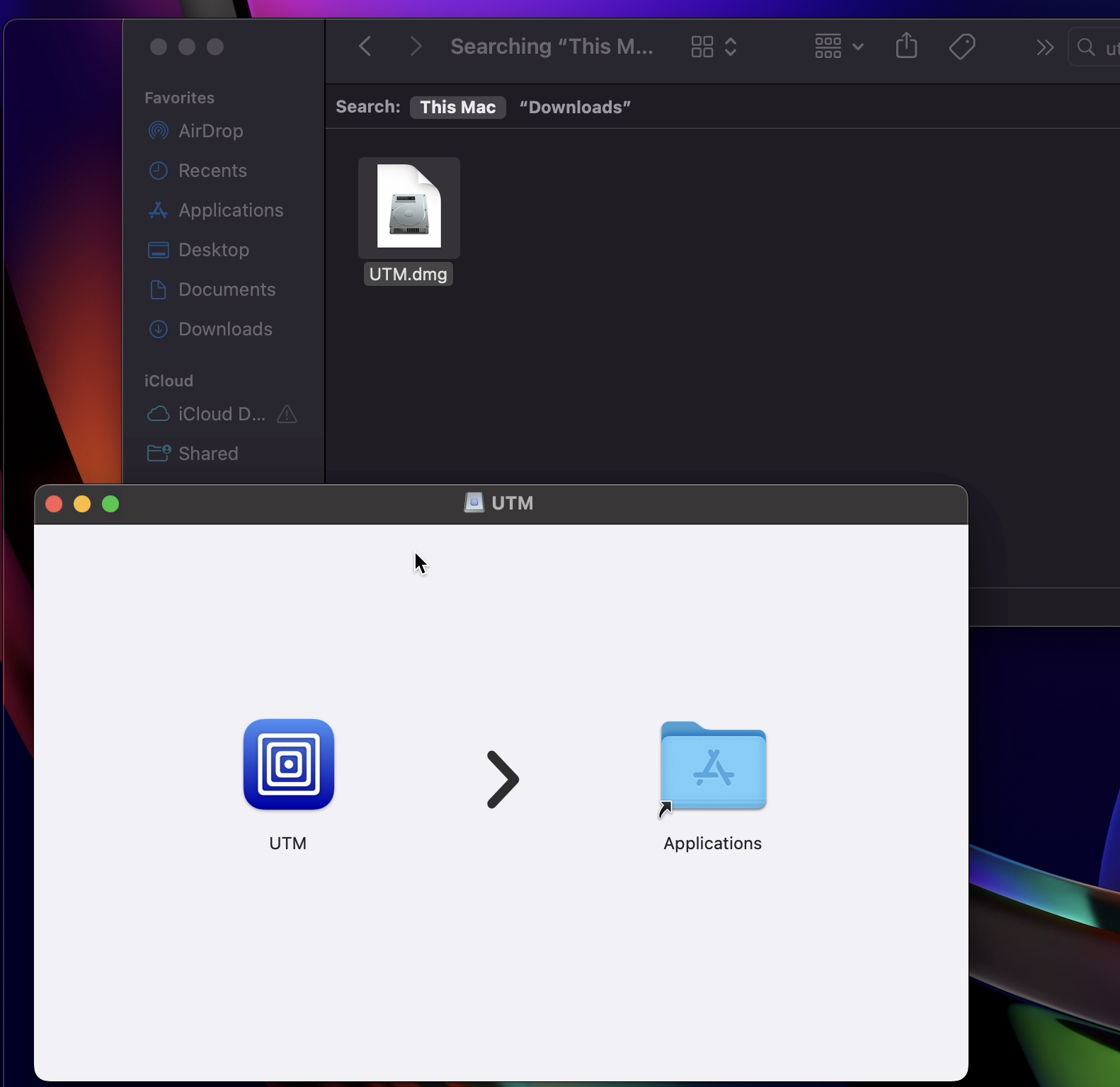Open Downloads in Finder sidebar
The height and width of the screenshot is (1087, 1120).
(x=224, y=329)
